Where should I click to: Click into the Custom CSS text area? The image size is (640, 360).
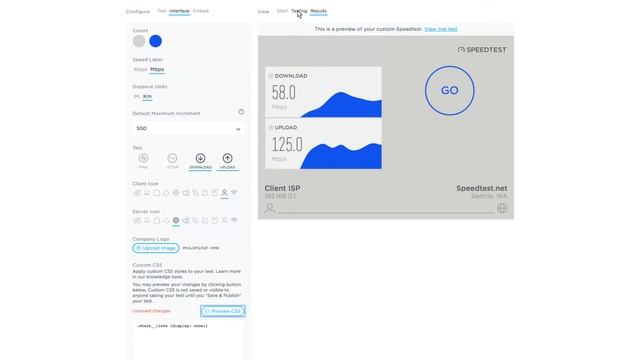(188, 340)
